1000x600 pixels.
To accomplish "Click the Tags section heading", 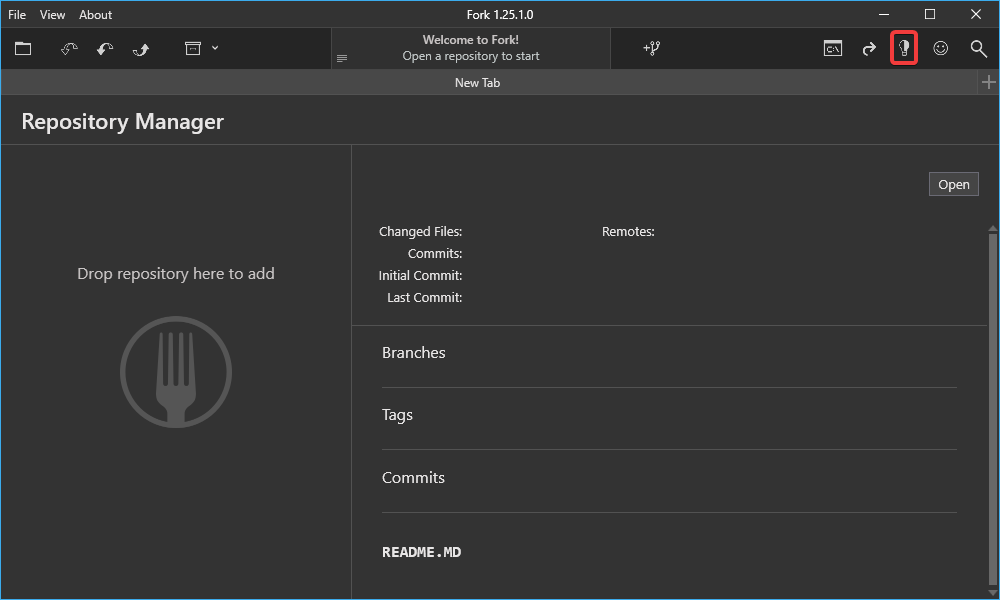I will [397, 415].
